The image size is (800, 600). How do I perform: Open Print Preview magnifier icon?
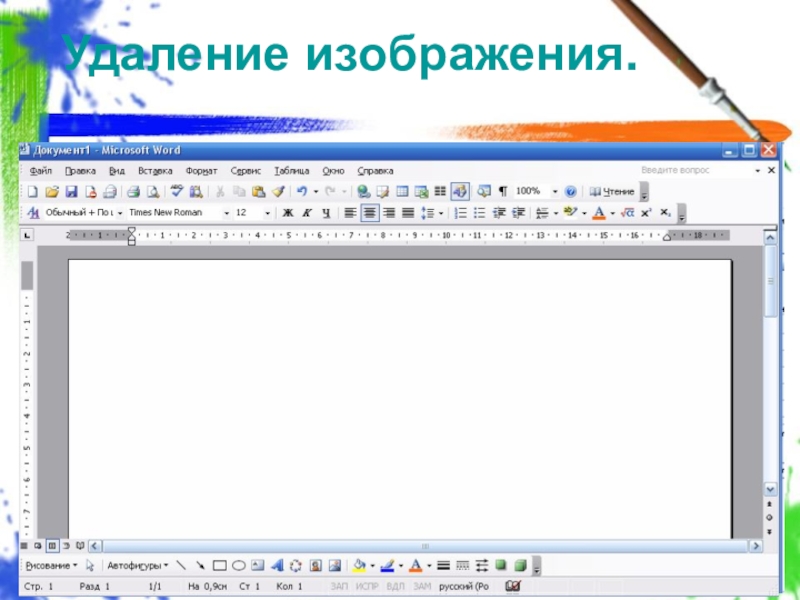(153, 192)
